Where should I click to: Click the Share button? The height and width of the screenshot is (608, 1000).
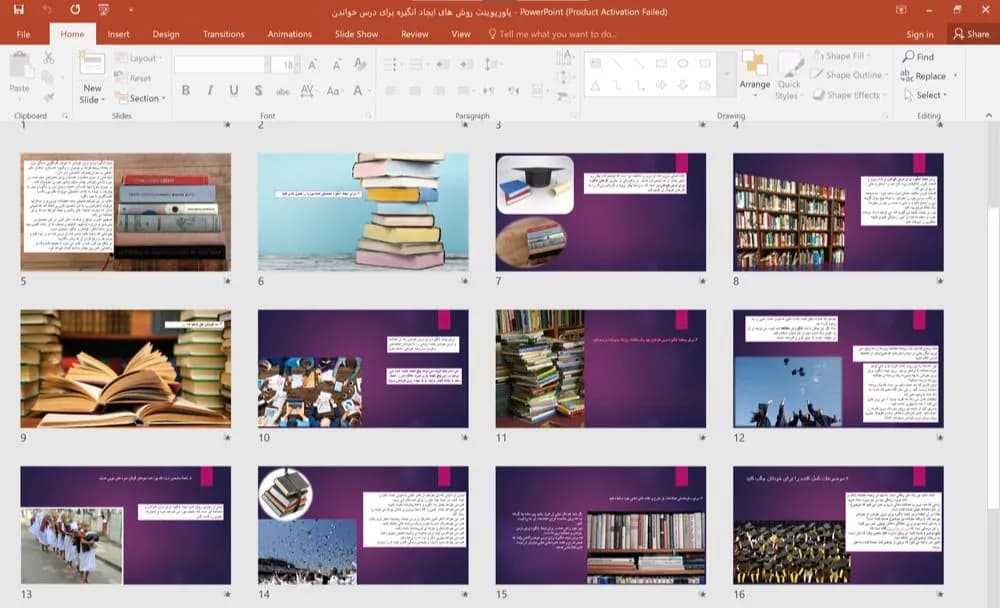pos(971,34)
